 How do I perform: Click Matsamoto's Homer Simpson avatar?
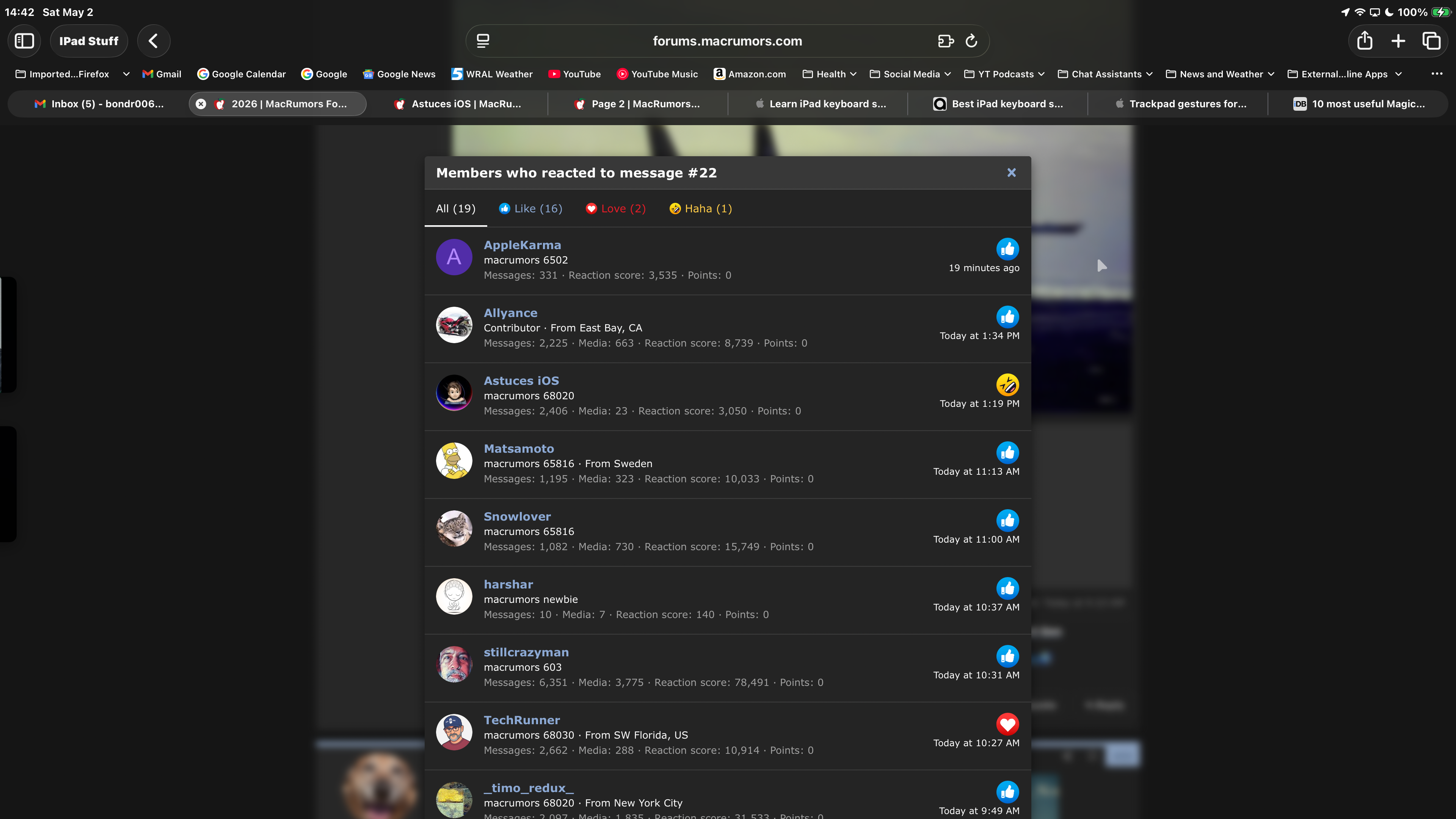(454, 460)
